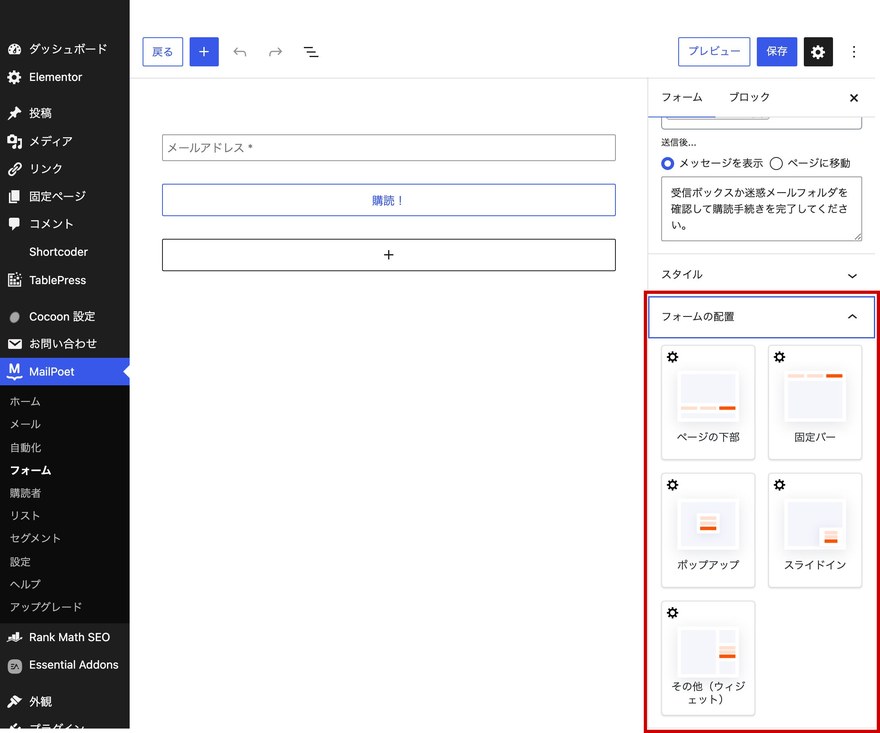
Task: Click the MailPoet M logo icon
Action: click(15, 371)
